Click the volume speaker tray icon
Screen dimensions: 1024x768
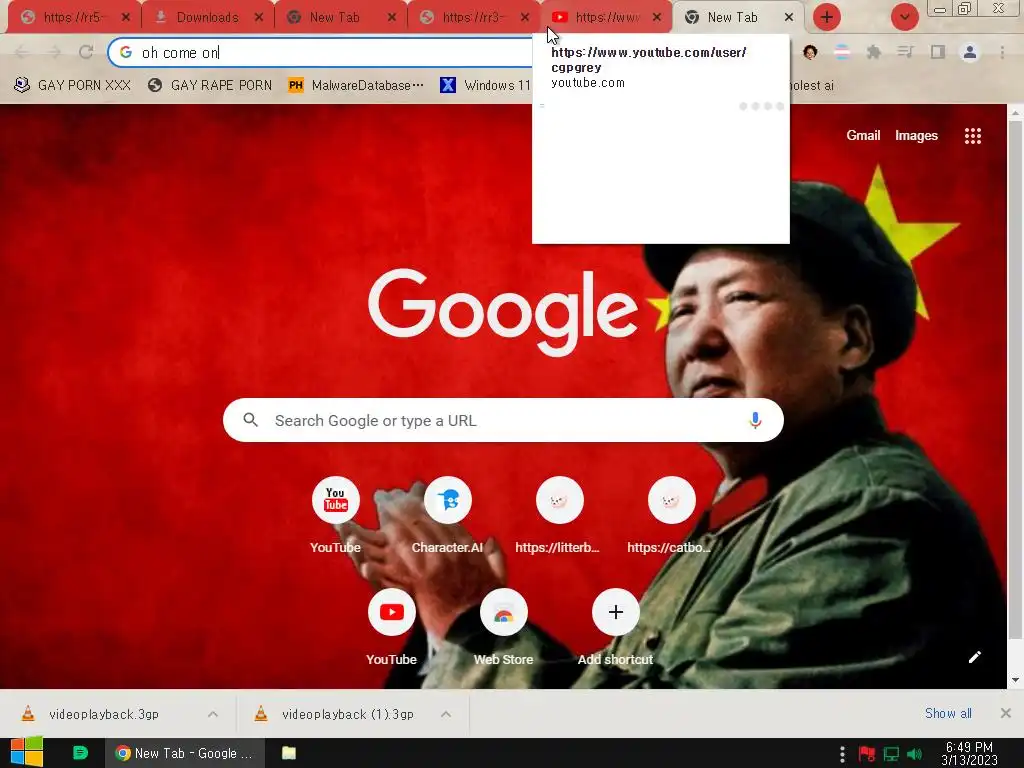(914, 755)
